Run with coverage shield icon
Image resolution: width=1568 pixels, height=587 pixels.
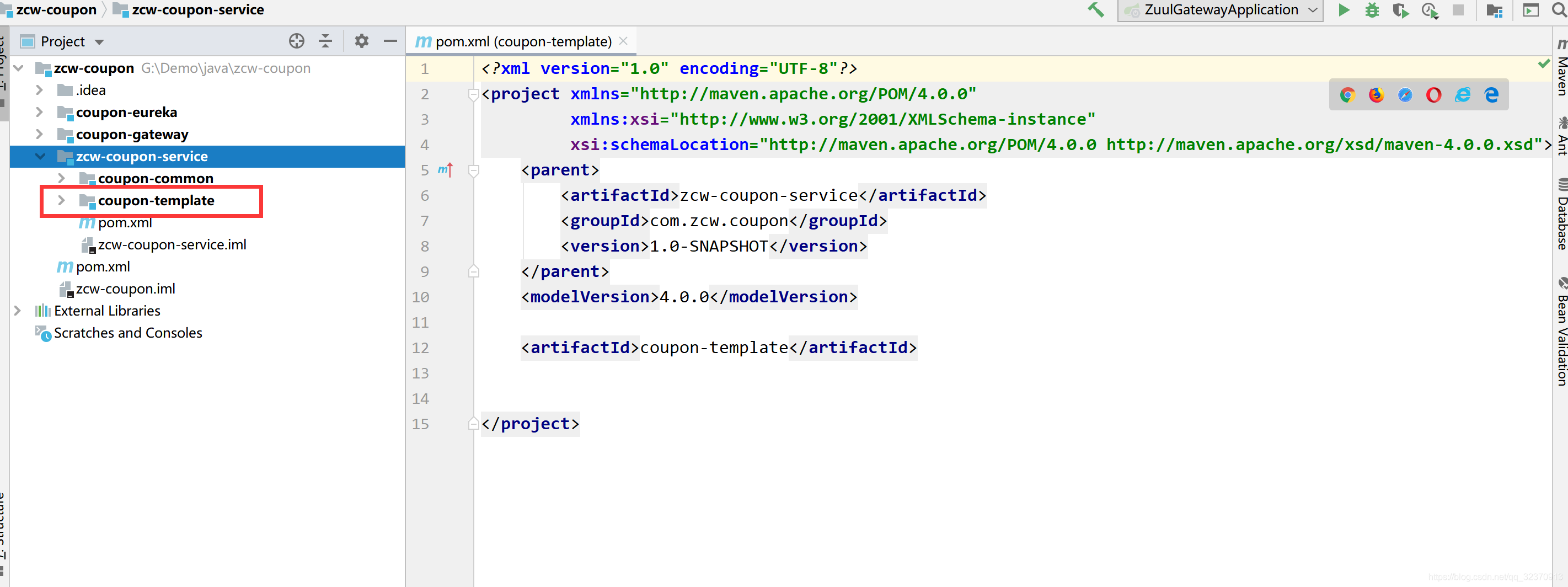[1400, 10]
